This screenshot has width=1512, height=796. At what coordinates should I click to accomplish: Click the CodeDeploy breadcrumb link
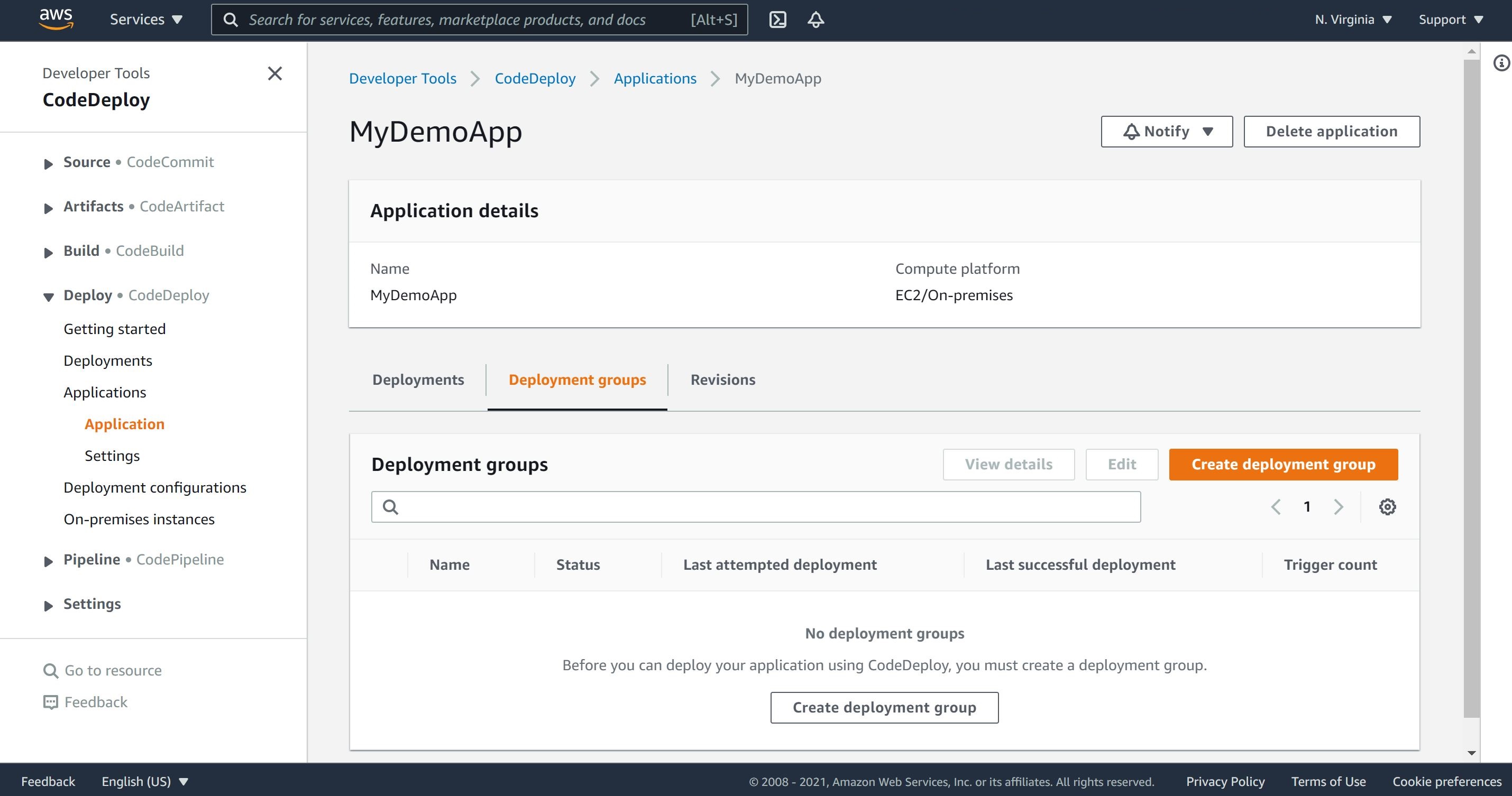(x=535, y=79)
